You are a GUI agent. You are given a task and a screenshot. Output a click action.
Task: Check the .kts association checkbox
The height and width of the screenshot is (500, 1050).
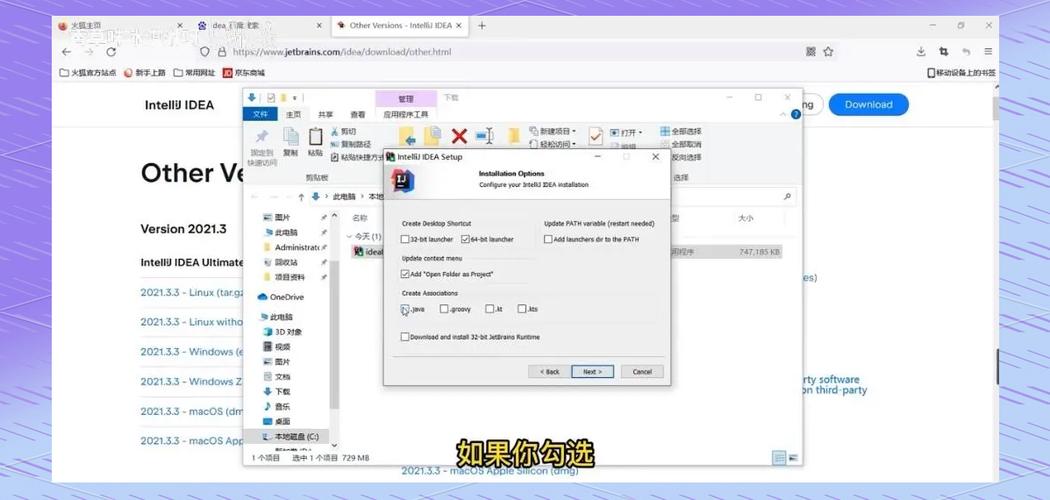(522, 309)
